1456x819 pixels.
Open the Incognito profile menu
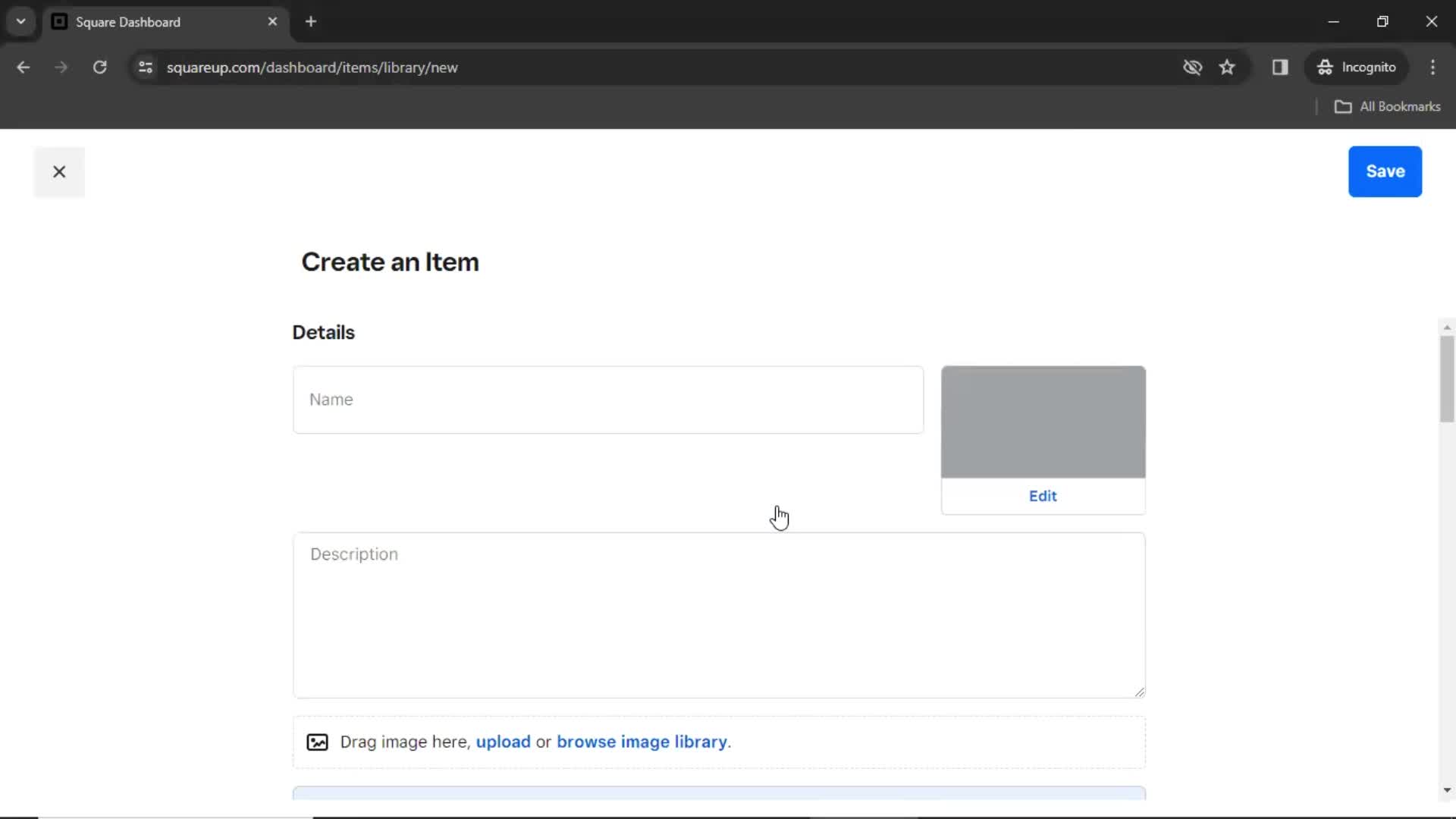click(x=1357, y=67)
